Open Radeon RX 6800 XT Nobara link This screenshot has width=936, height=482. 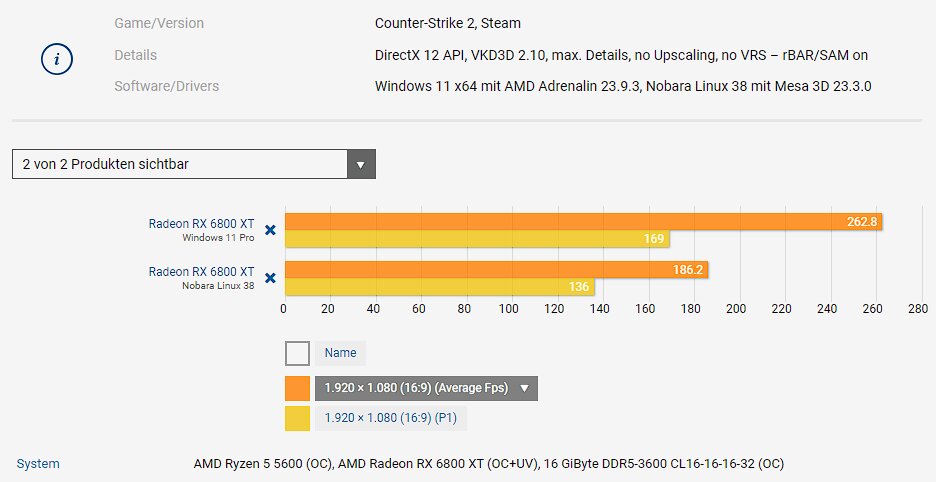point(201,271)
